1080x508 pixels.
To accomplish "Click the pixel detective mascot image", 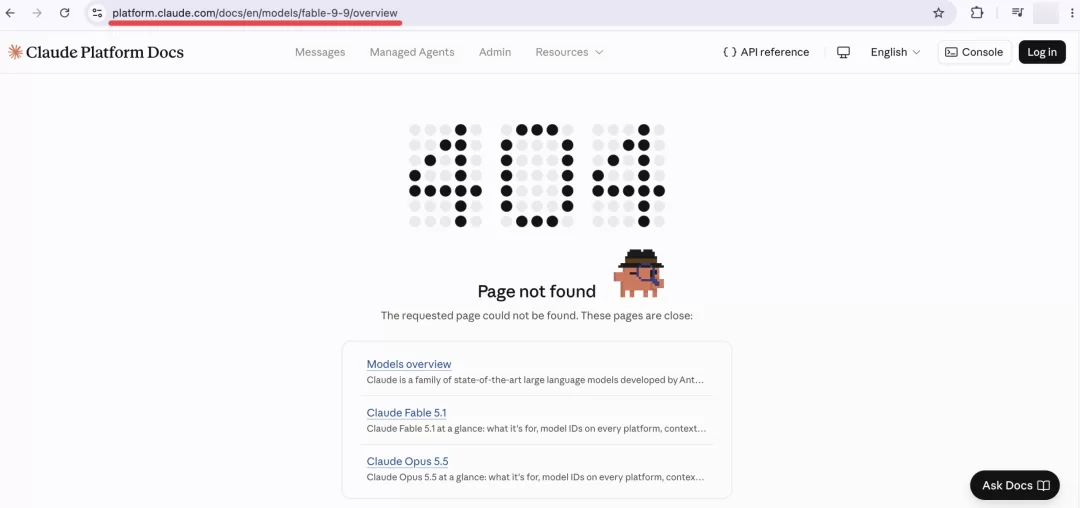I will (x=640, y=273).
